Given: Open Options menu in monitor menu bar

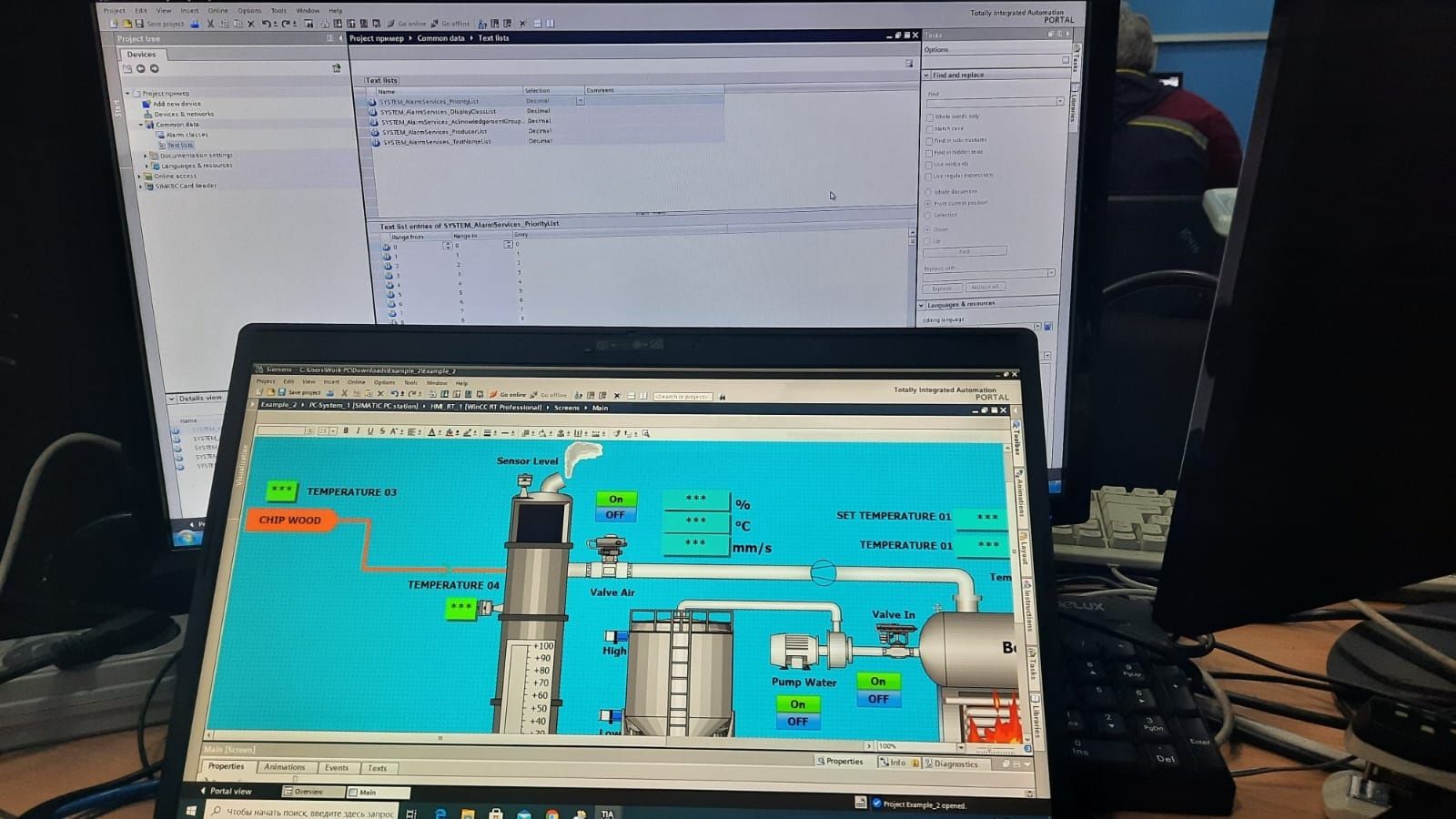Looking at the screenshot, I should coord(249,11).
